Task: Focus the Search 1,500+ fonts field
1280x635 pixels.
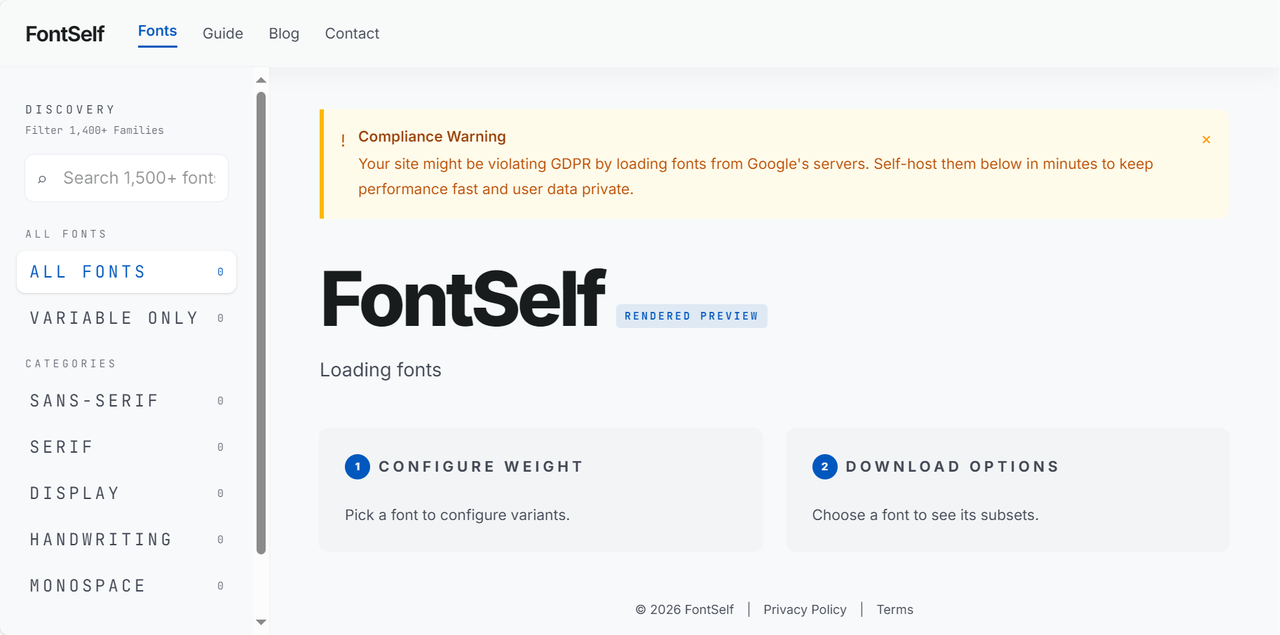Action: [127, 178]
